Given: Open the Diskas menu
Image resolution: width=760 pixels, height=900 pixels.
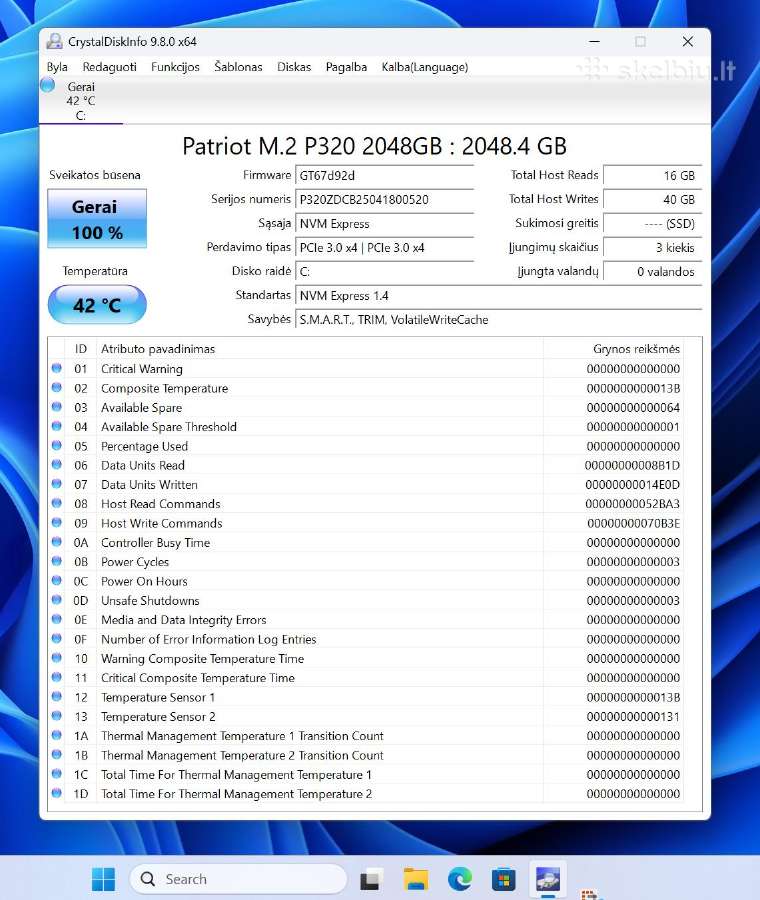Looking at the screenshot, I should click(294, 67).
